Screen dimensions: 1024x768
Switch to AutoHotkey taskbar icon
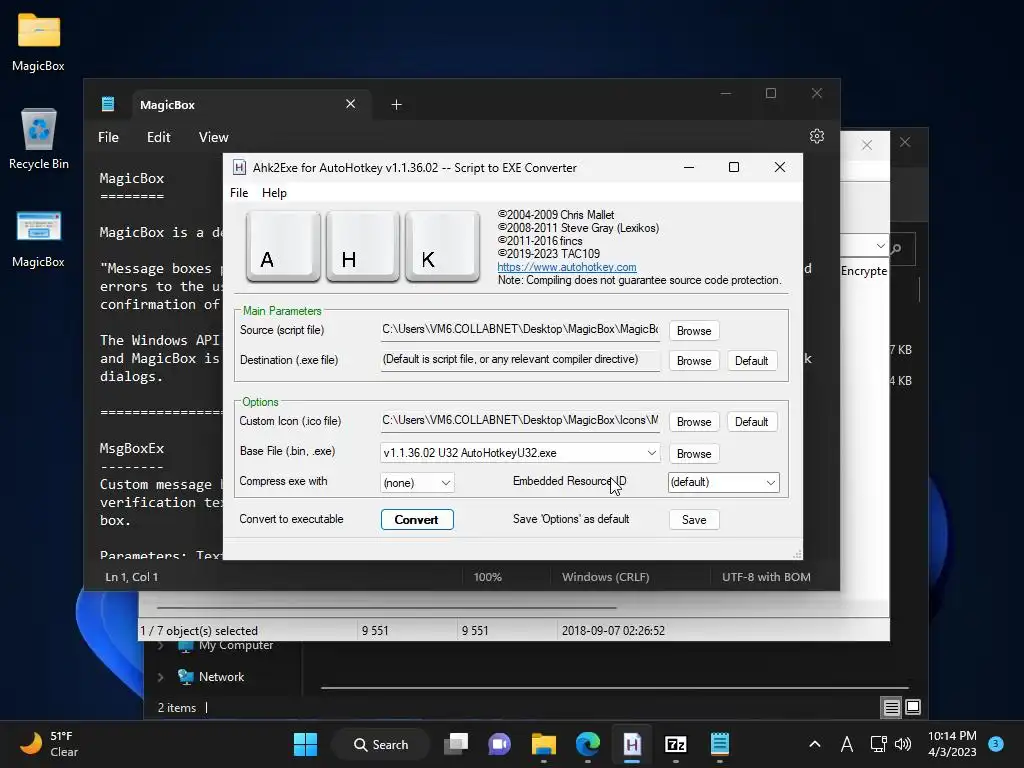point(632,744)
